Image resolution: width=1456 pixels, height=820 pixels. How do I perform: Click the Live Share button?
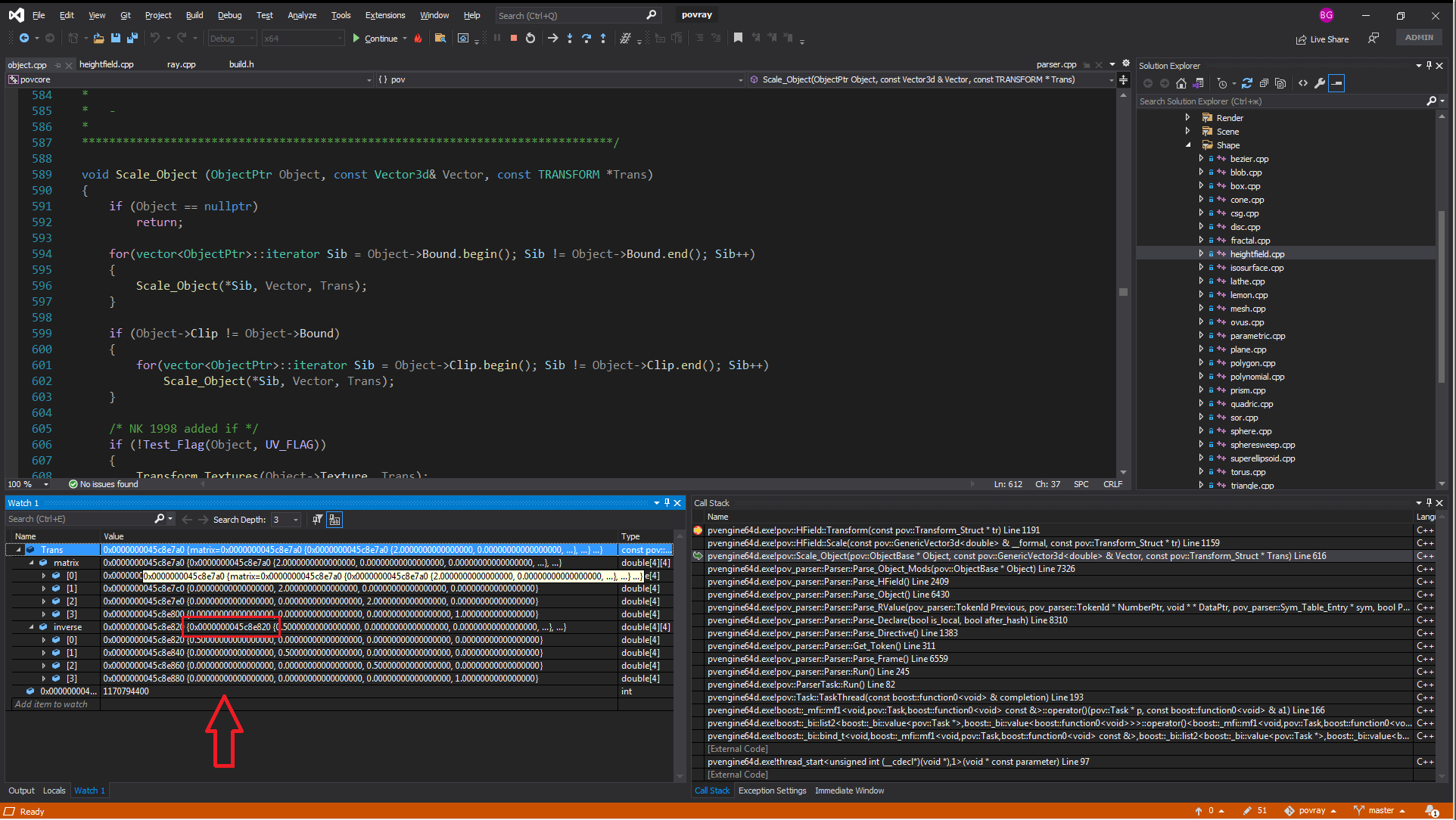point(1322,39)
